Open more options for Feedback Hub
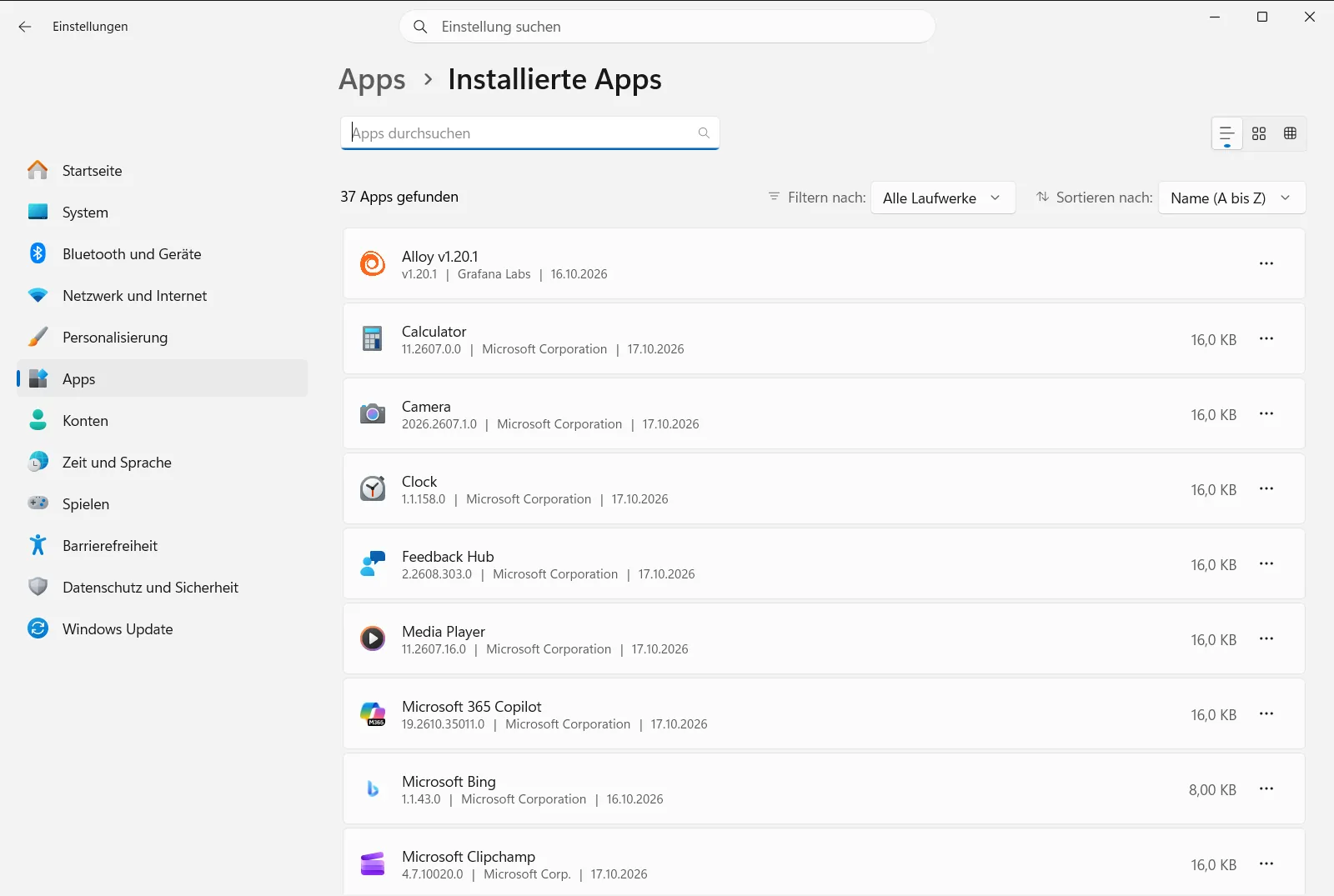 click(x=1266, y=563)
